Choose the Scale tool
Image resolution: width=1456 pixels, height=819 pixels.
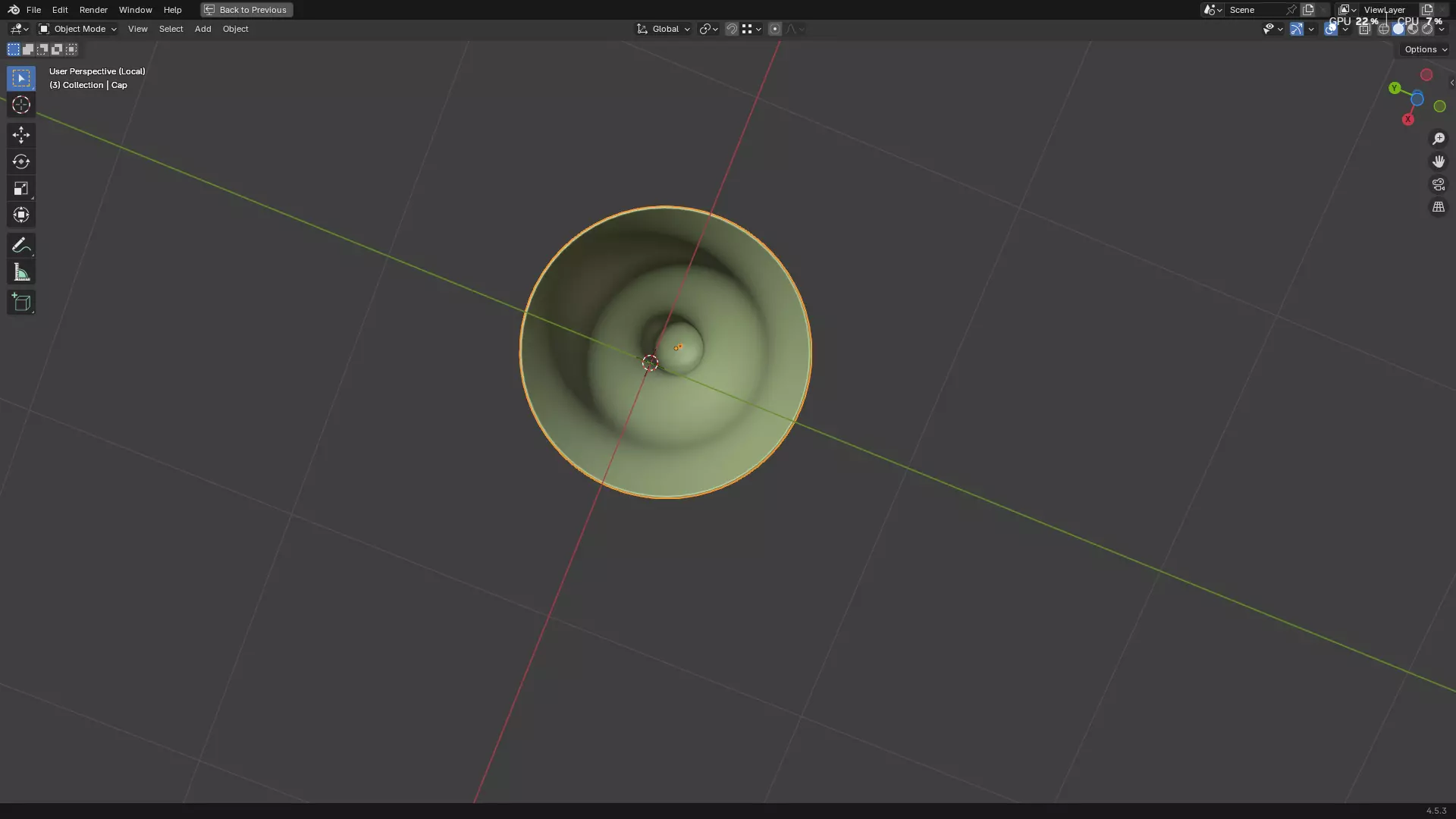click(x=20, y=188)
